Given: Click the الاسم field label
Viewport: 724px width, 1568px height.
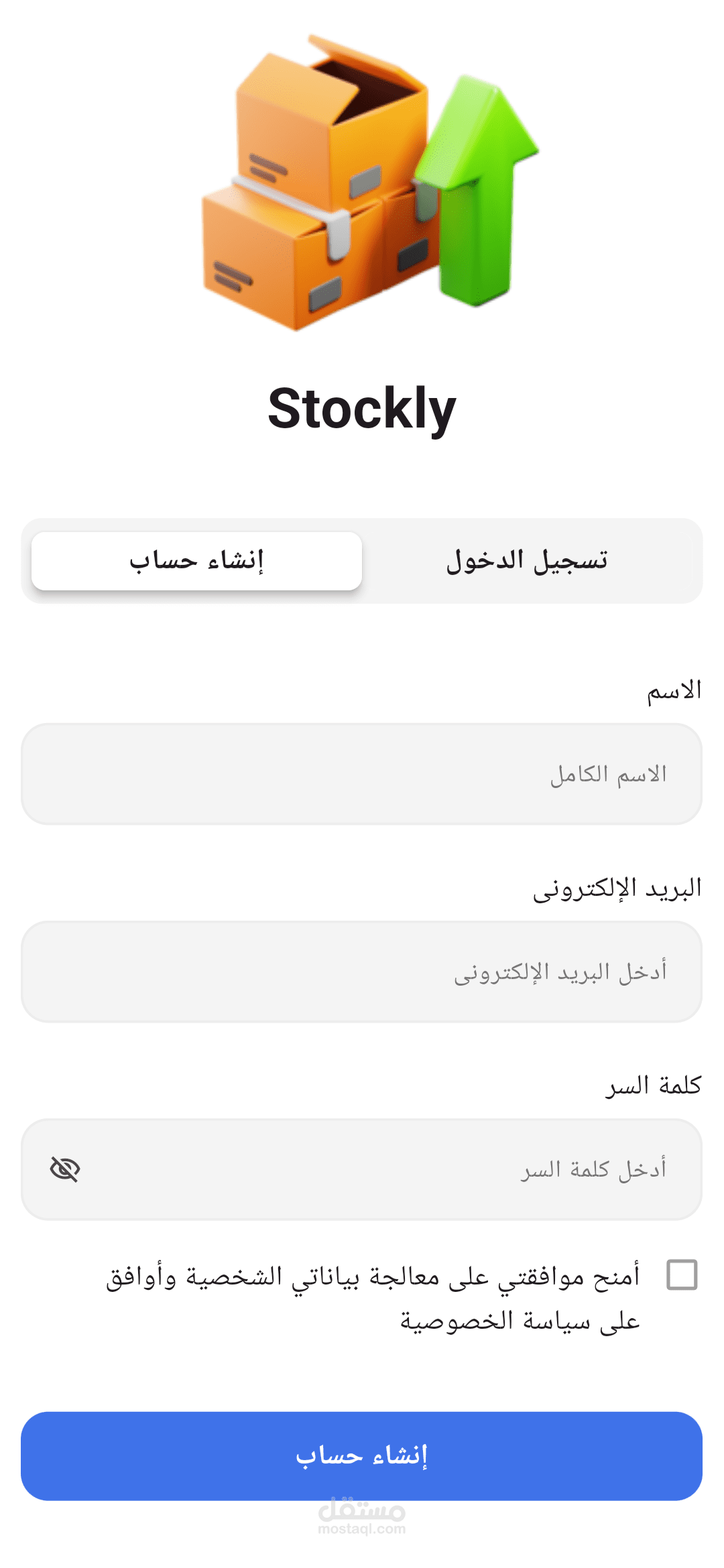Looking at the screenshot, I should pos(674,691).
